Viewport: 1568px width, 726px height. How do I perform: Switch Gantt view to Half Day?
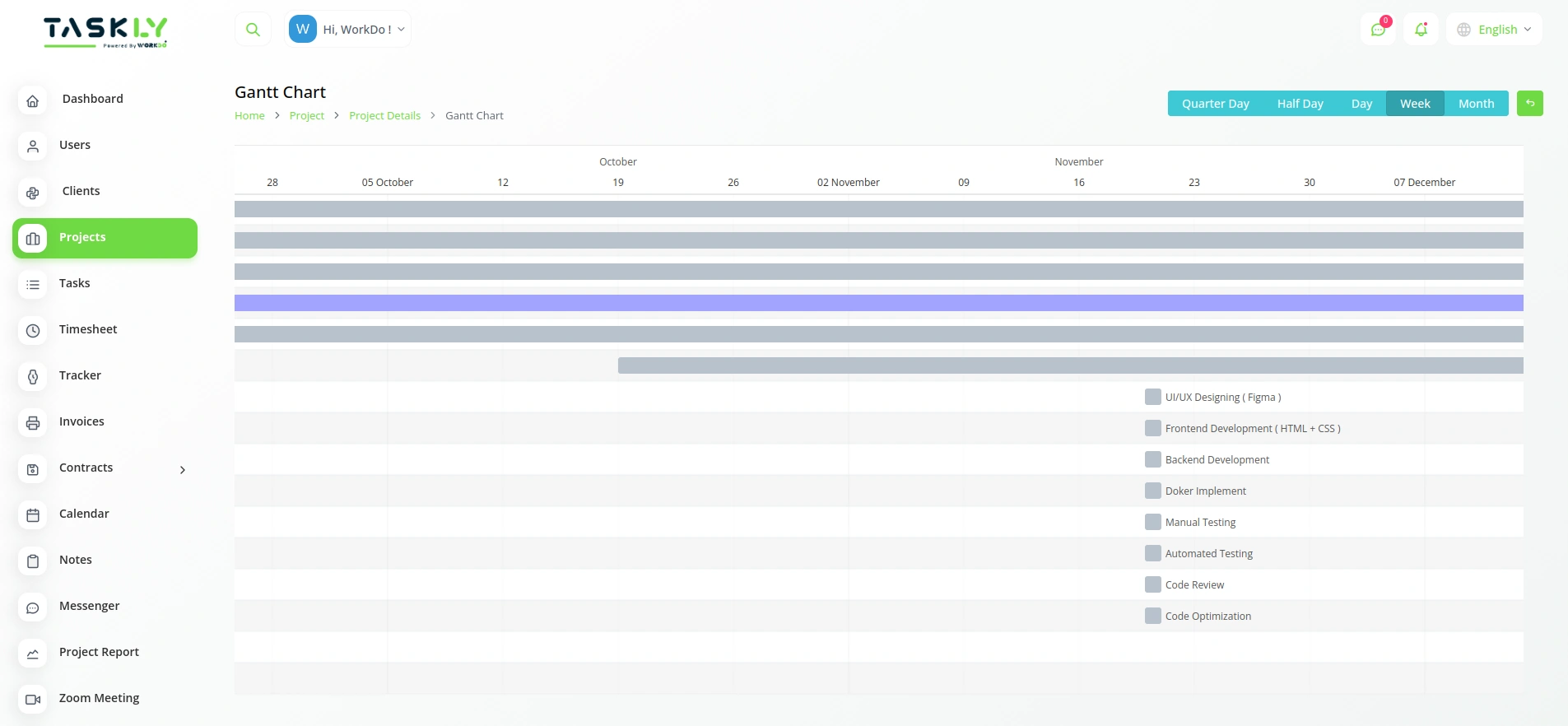[1300, 104]
